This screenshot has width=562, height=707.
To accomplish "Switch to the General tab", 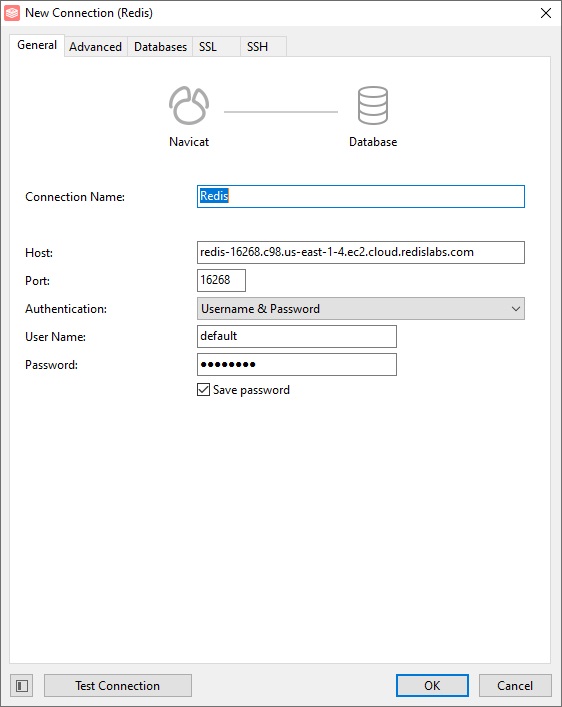I will coord(37,45).
